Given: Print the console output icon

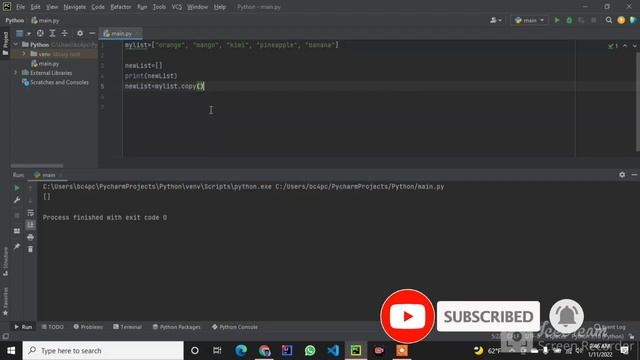Looking at the screenshot, I should (x=30, y=237).
